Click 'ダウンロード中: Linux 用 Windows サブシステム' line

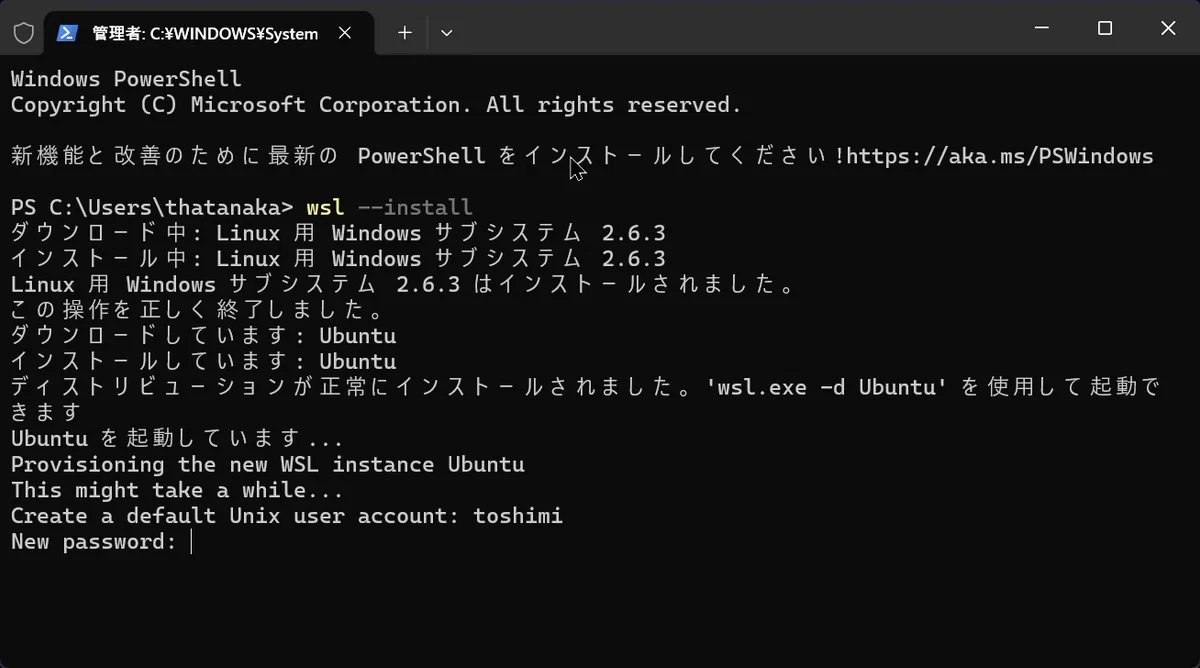pyautogui.click(x=338, y=233)
